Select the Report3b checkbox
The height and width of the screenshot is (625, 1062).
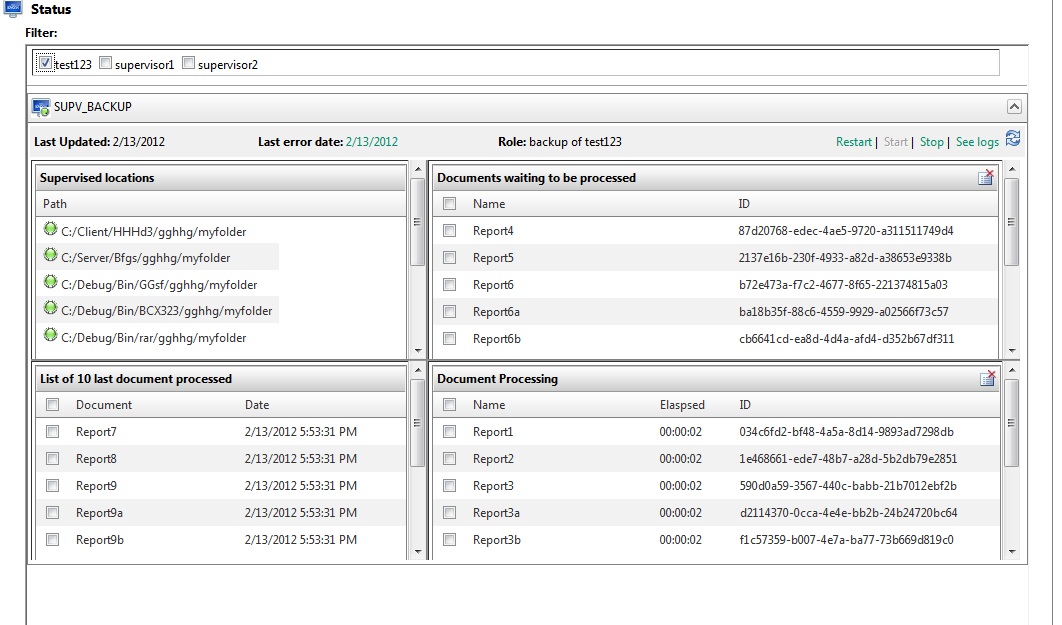click(449, 540)
